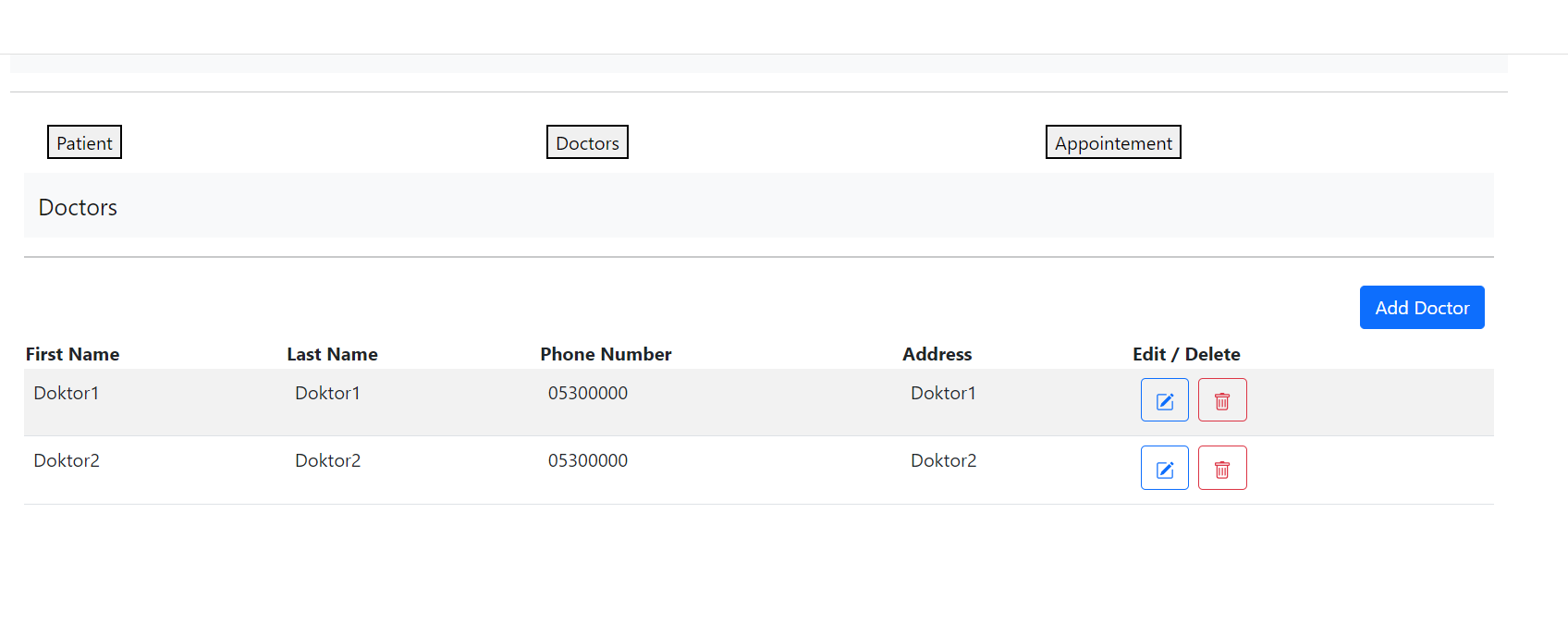1568x635 pixels.
Task: Click the Doctors section heading
Action: click(x=78, y=207)
